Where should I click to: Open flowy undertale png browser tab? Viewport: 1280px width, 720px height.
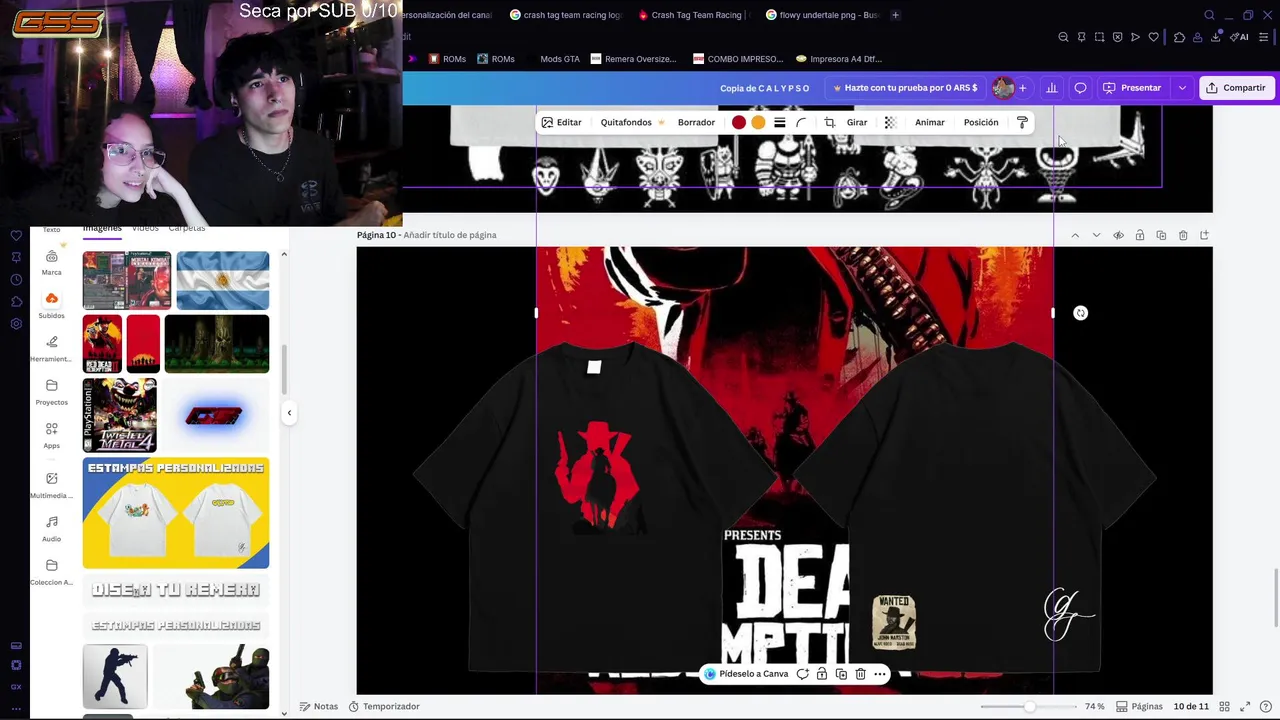(x=821, y=15)
